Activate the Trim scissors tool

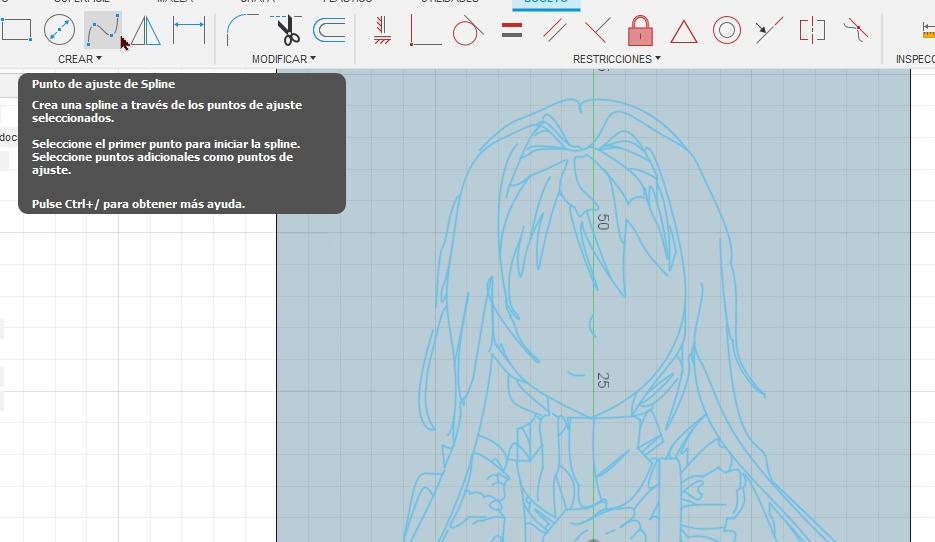click(x=287, y=30)
